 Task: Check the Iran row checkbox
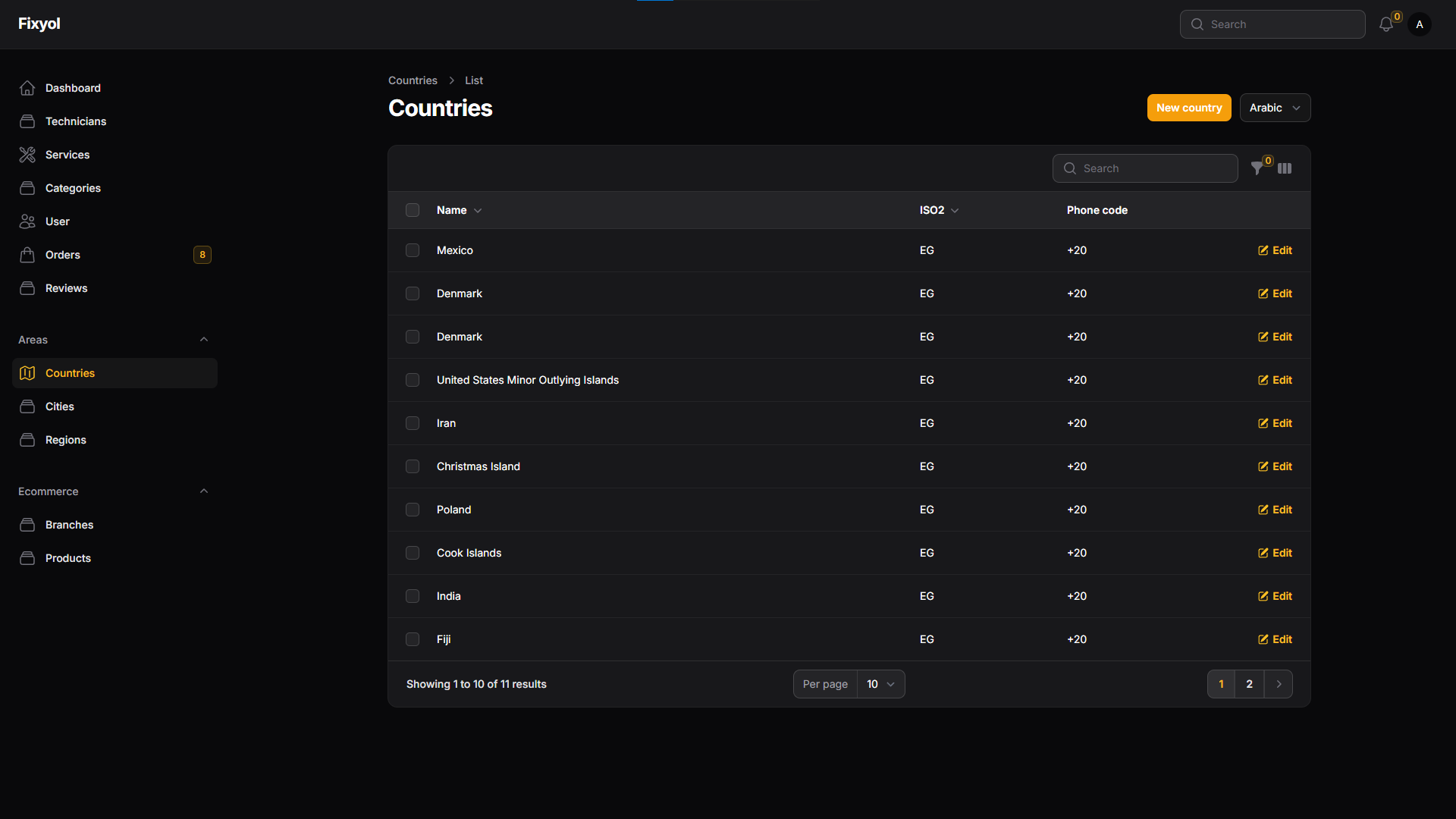click(413, 423)
